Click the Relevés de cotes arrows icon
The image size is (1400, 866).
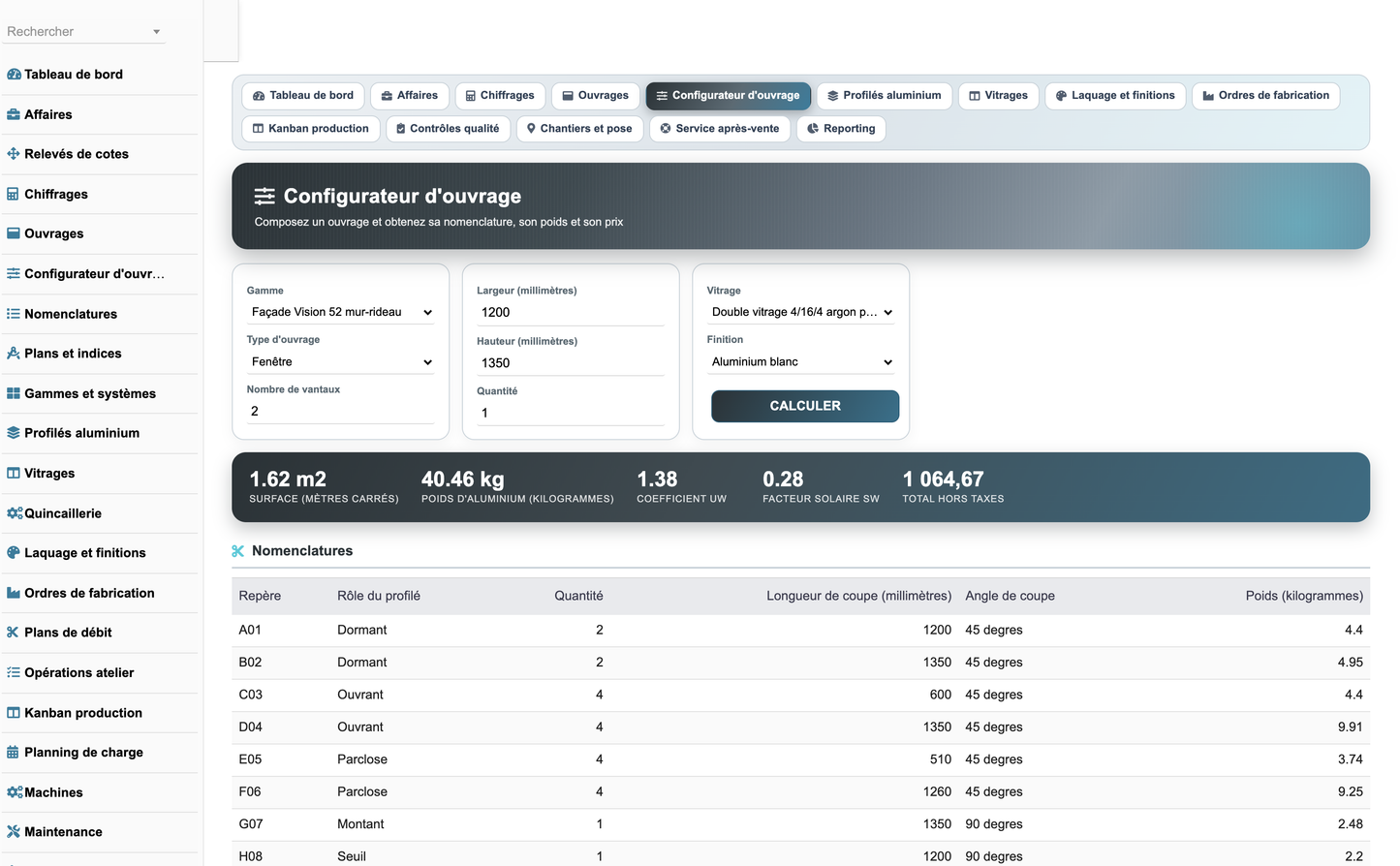[x=14, y=154]
